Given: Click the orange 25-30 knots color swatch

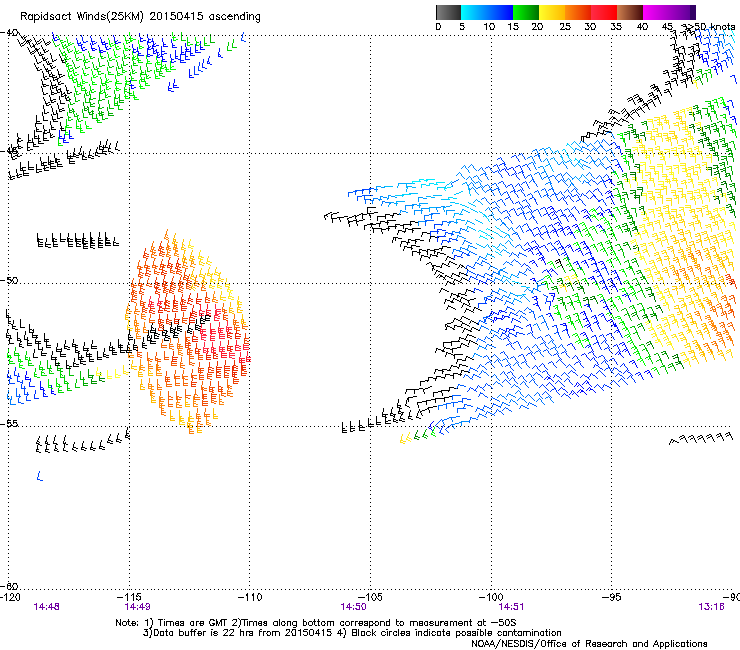Looking at the screenshot, I should (x=578, y=12).
